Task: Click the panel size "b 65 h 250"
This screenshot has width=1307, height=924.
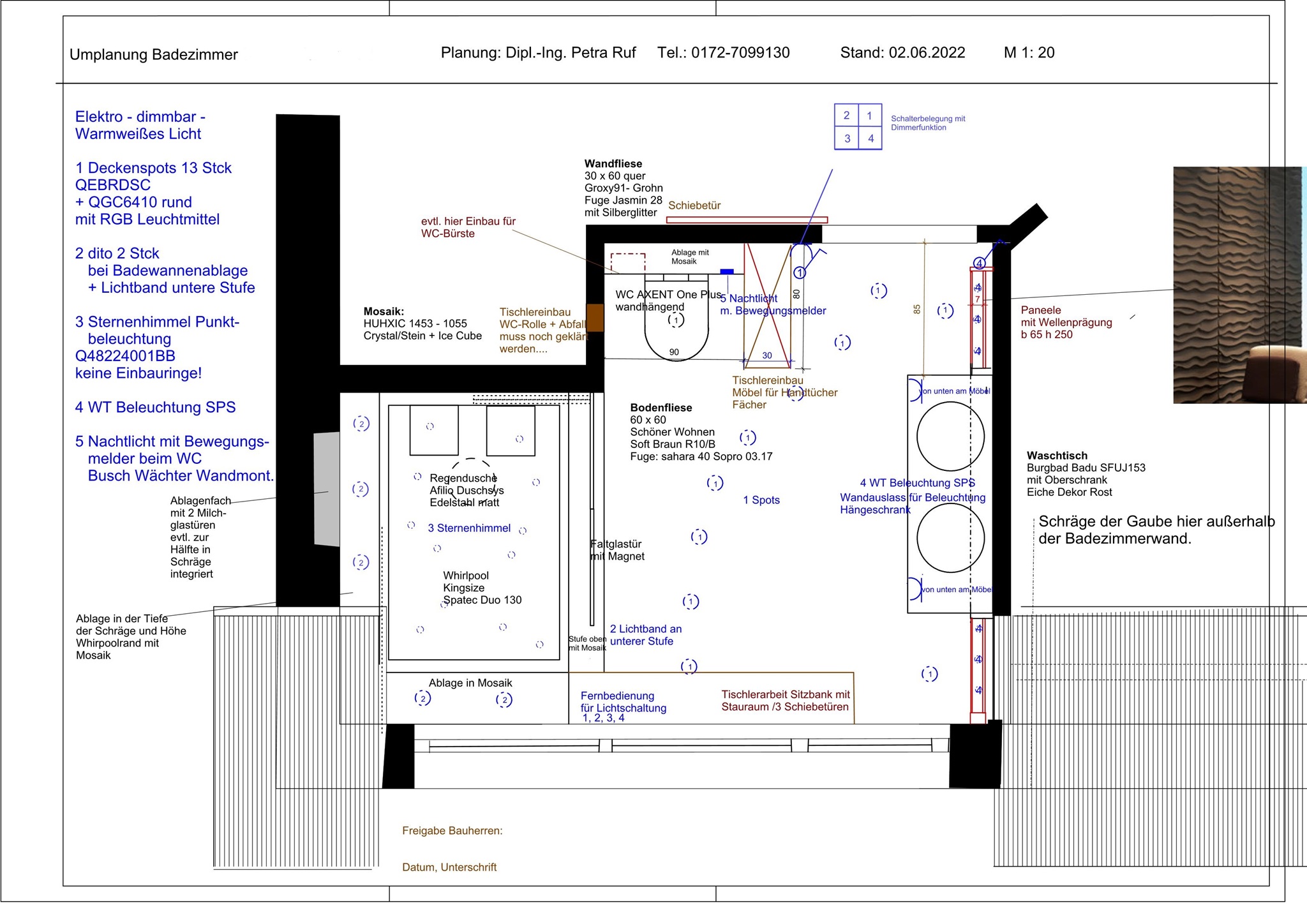Action: click(1046, 335)
